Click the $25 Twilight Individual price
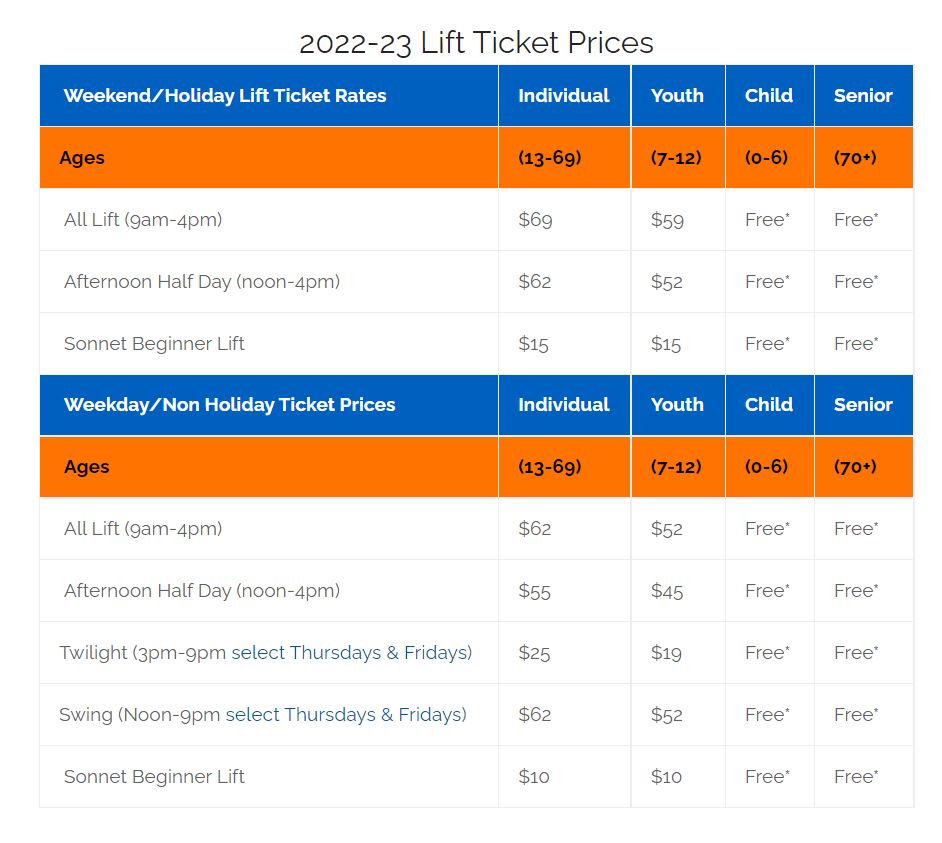 534,653
